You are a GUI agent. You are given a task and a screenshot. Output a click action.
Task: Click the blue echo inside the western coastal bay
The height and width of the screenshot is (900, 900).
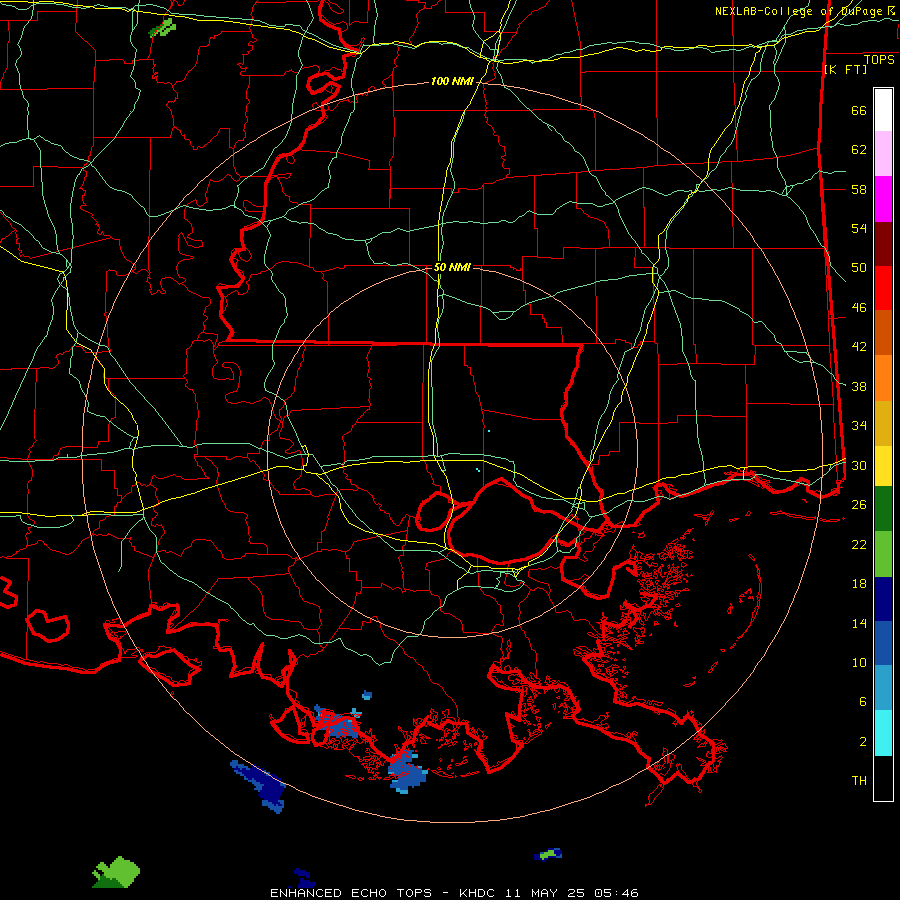tap(336, 723)
